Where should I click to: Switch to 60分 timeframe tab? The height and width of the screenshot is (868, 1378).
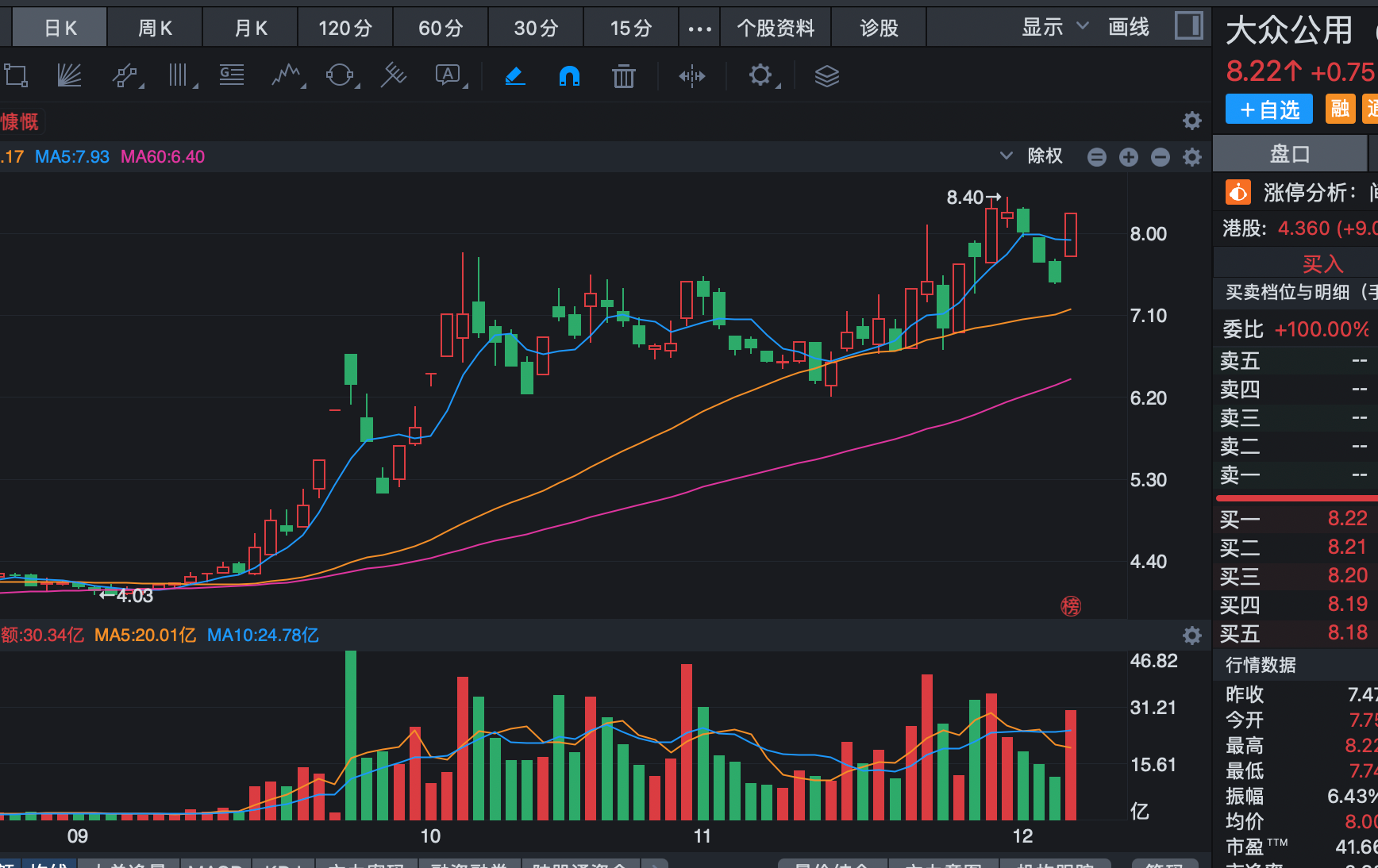[x=441, y=29]
